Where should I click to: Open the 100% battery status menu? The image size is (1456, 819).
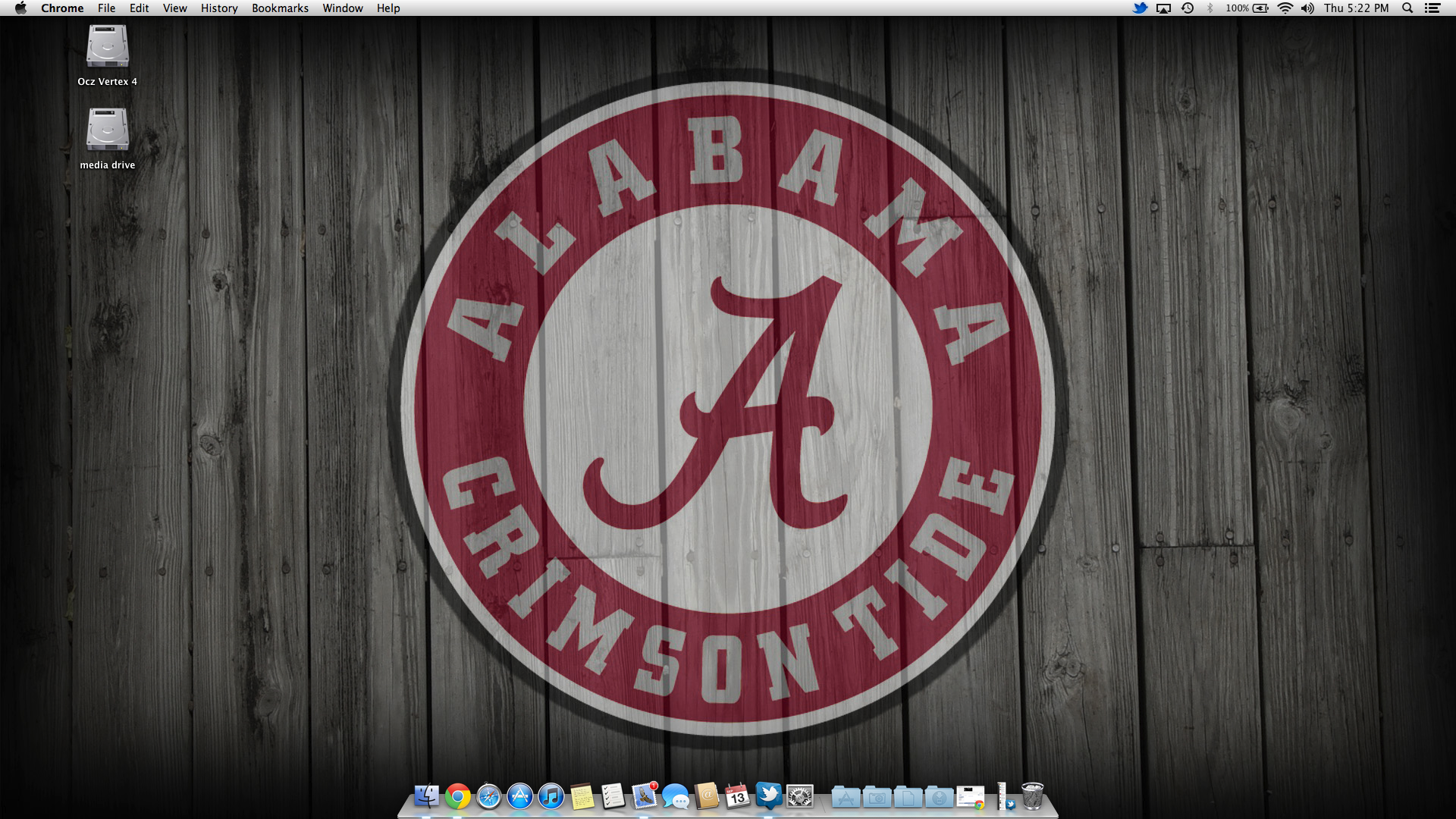pos(1247,8)
